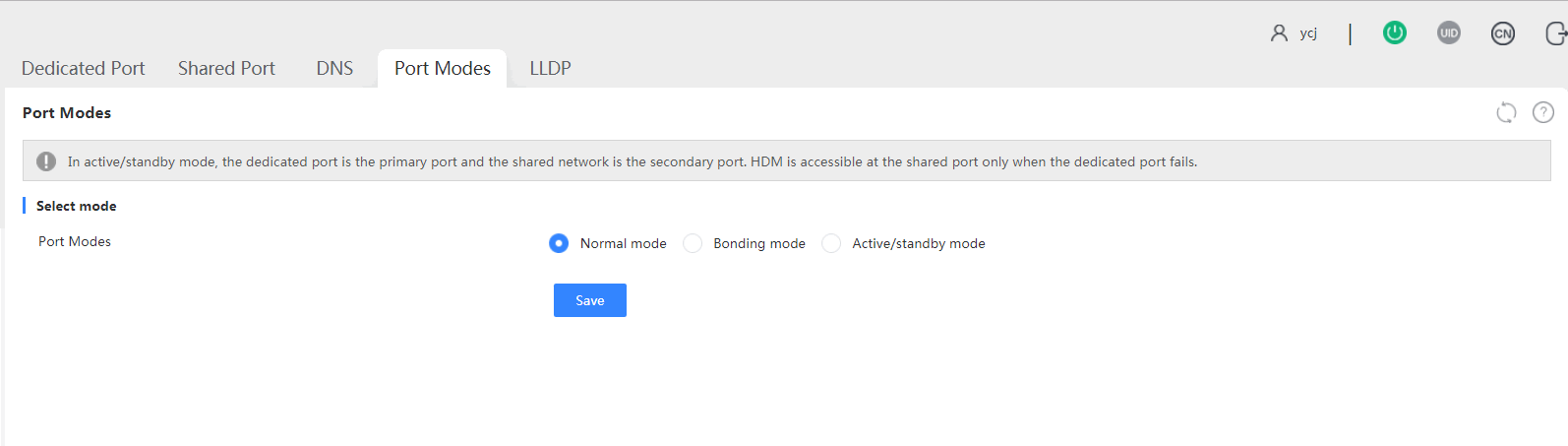This screenshot has height=446, width=1568.
Task: Open the LLDP tab
Action: pyautogui.click(x=550, y=68)
